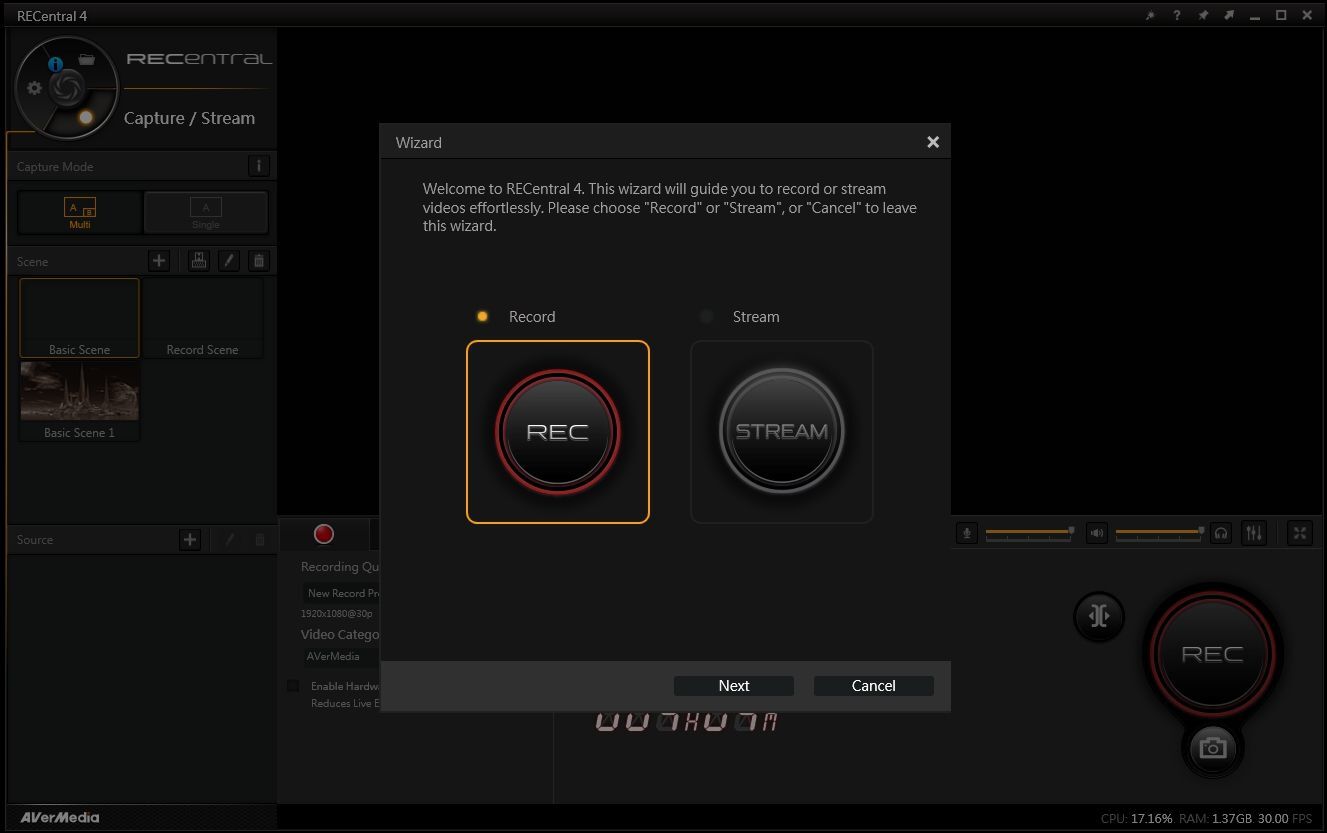Mute the microphone icon

click(x=967, y=533)
